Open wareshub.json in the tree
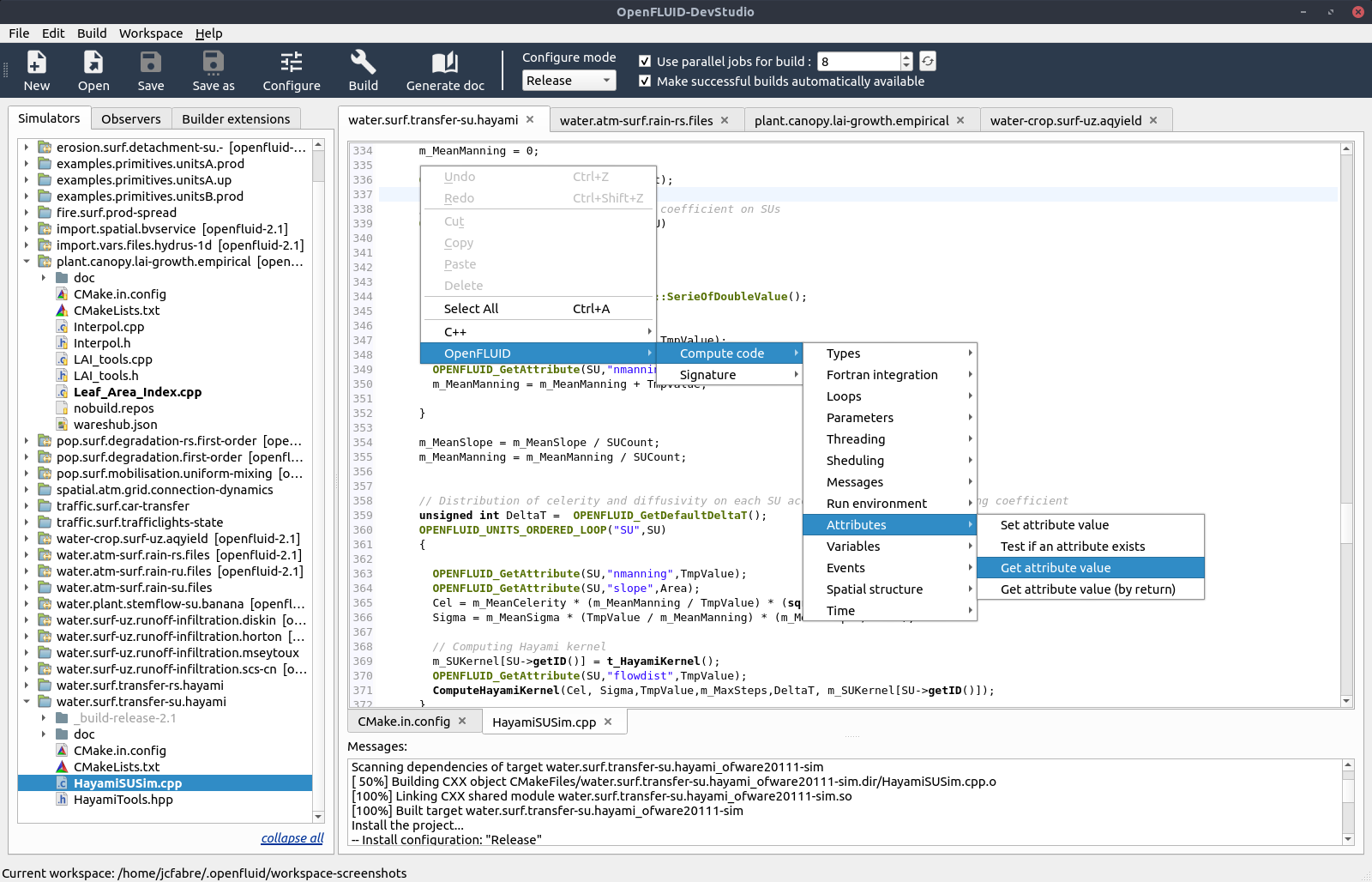 [x=116, y=425]
